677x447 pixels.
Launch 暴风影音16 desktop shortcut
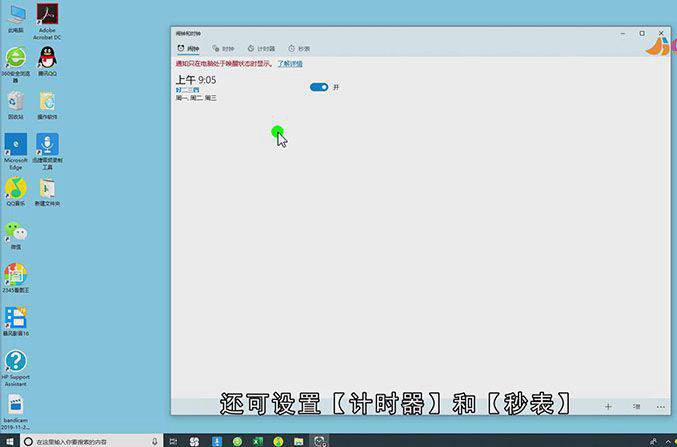pos(16,321)
